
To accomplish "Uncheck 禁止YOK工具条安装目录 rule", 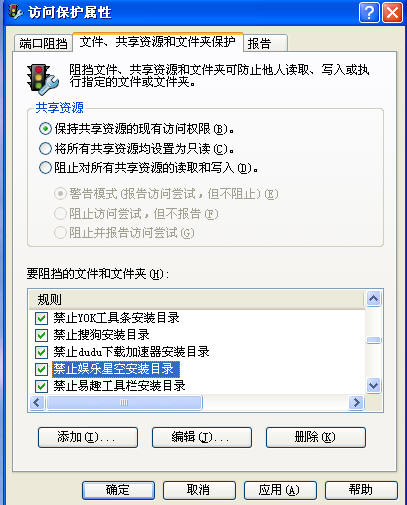I will (41, 318).
